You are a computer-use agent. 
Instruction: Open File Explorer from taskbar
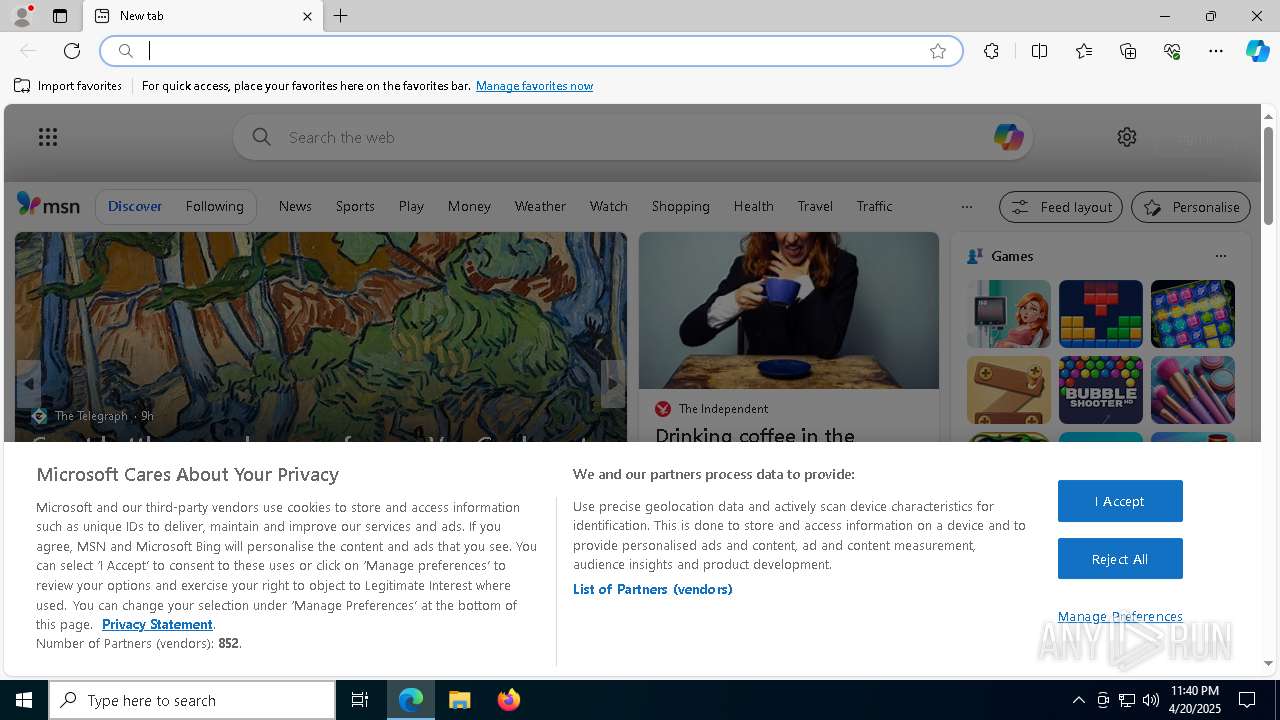coord(460,700)
